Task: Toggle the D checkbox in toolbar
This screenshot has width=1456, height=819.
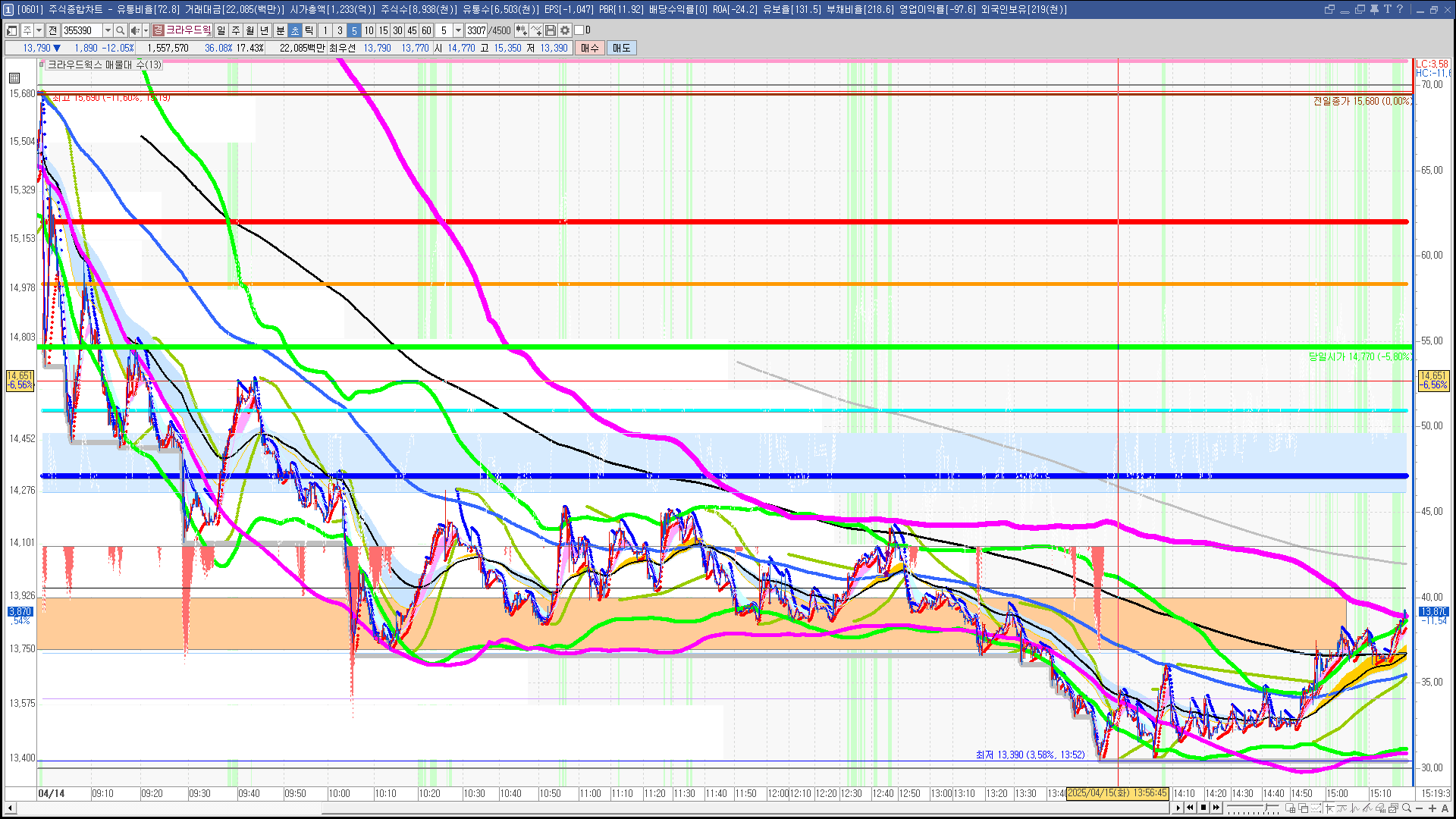Action: [579, 30]
